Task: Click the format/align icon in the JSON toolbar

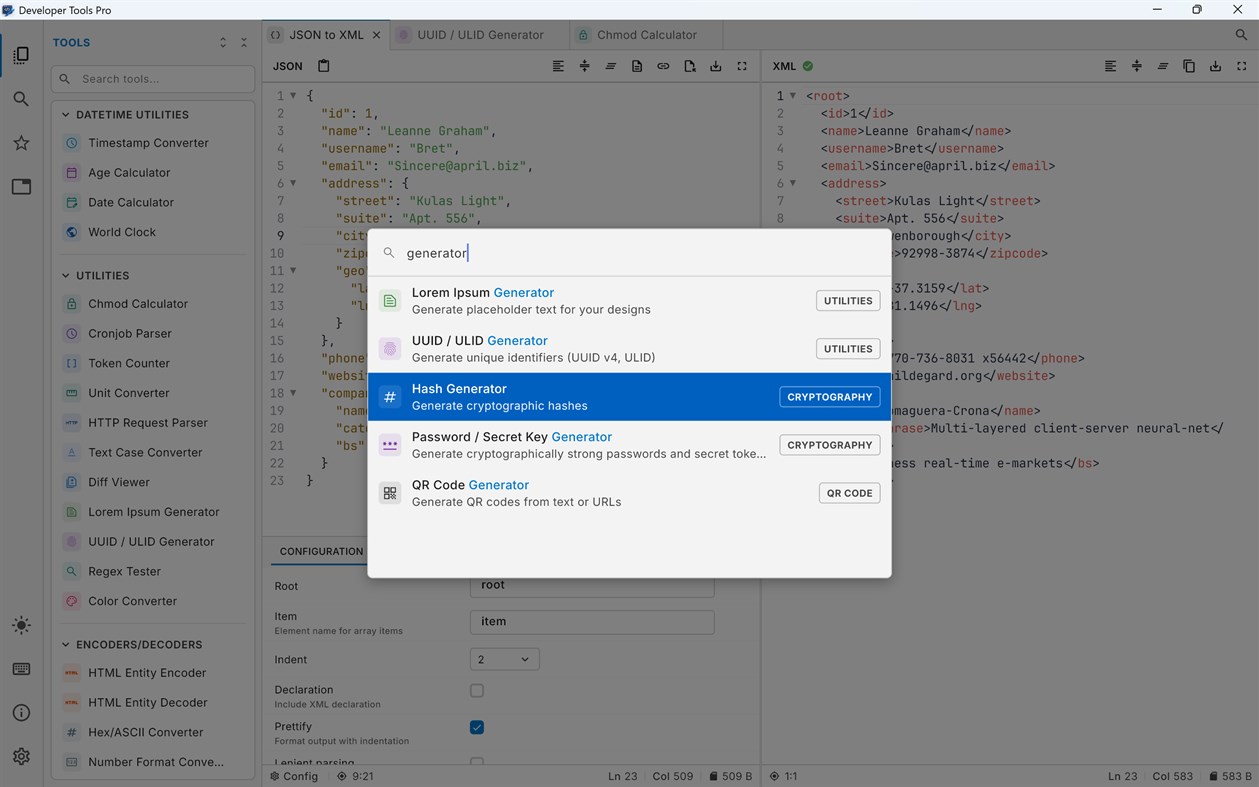Action: 558,66
